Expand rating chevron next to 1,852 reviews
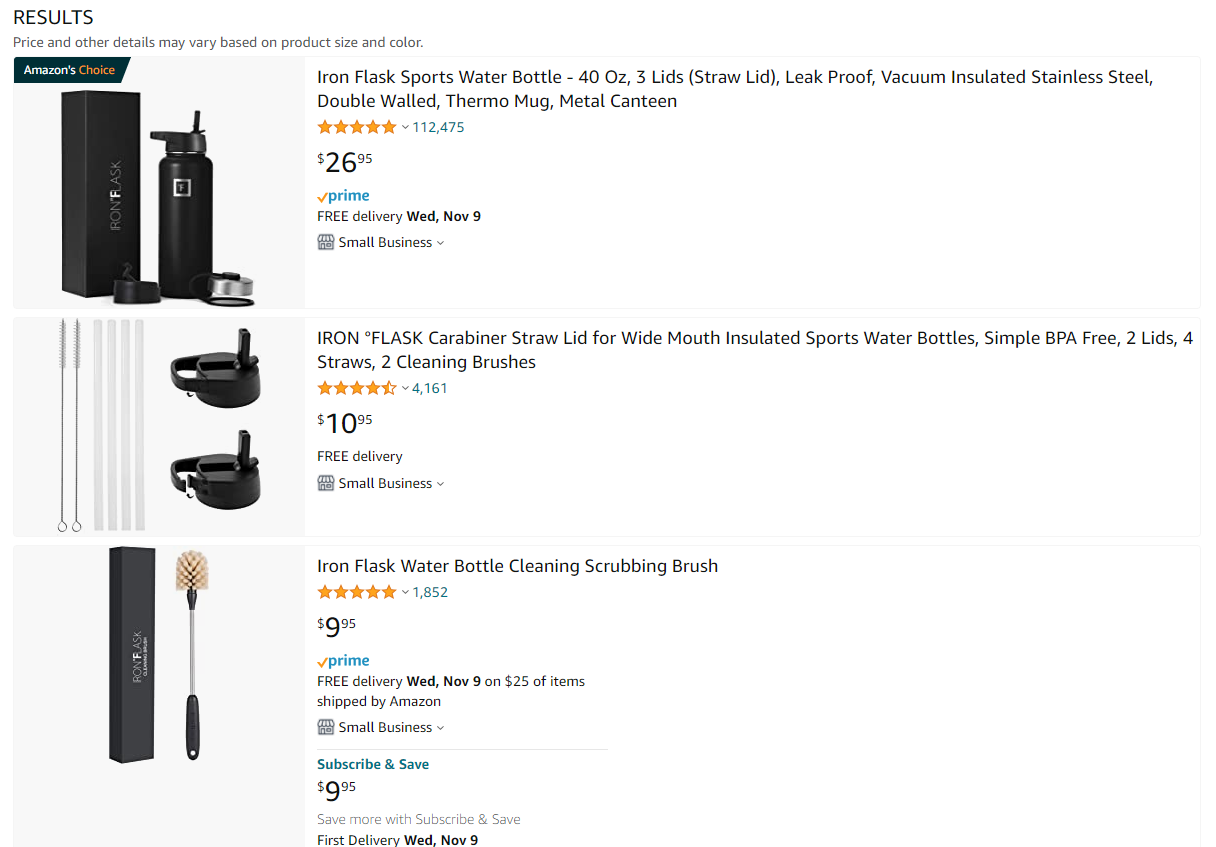The width and height of the screenshot is (1216, 847). pos(405,592)
